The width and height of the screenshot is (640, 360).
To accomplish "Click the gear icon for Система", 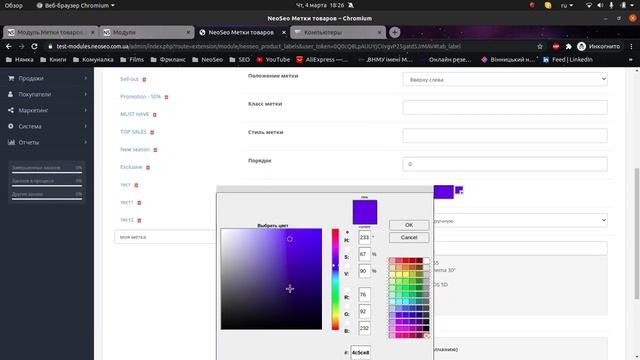I will tap(11, 126).
